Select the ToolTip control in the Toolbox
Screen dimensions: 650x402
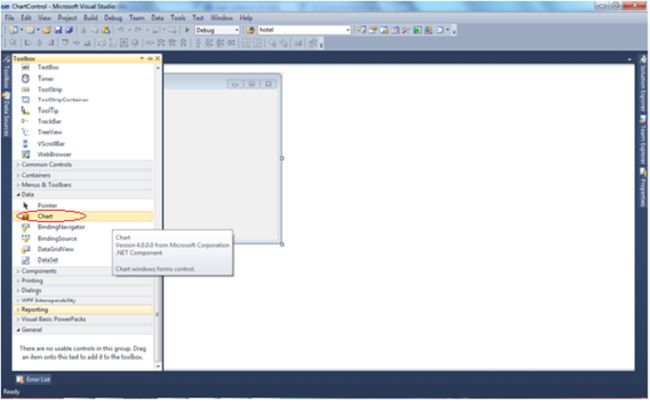(x=83, y=111)
